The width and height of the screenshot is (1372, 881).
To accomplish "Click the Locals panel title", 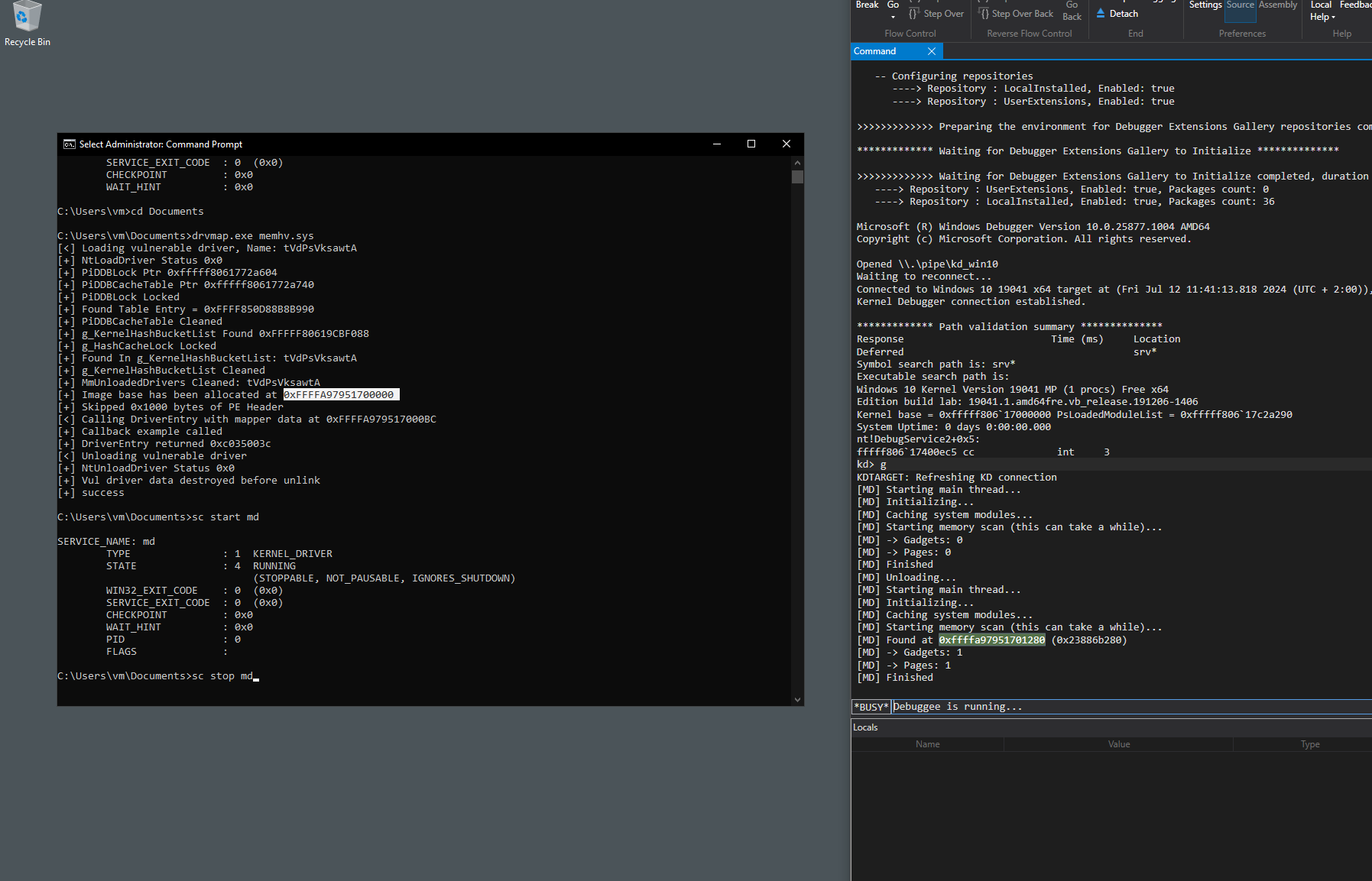I will [865, 727].
